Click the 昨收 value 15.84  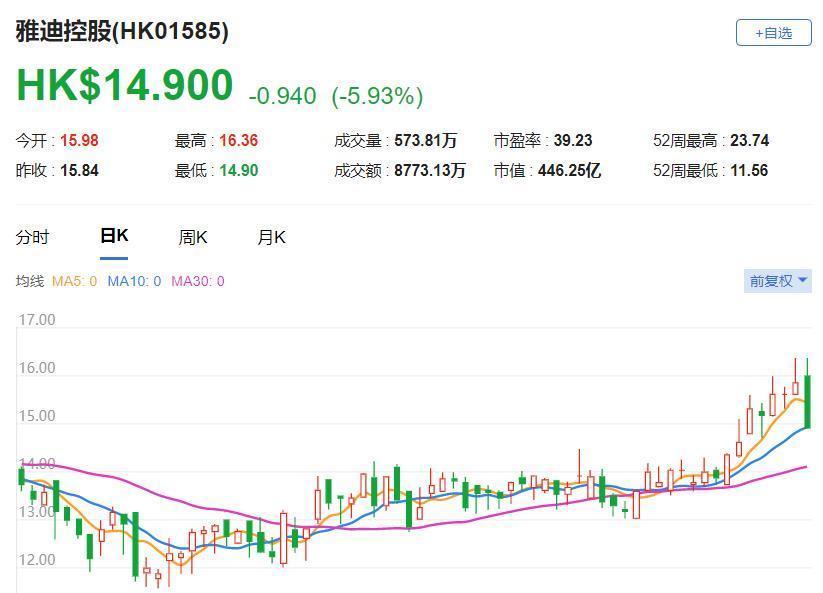point(79,171)
